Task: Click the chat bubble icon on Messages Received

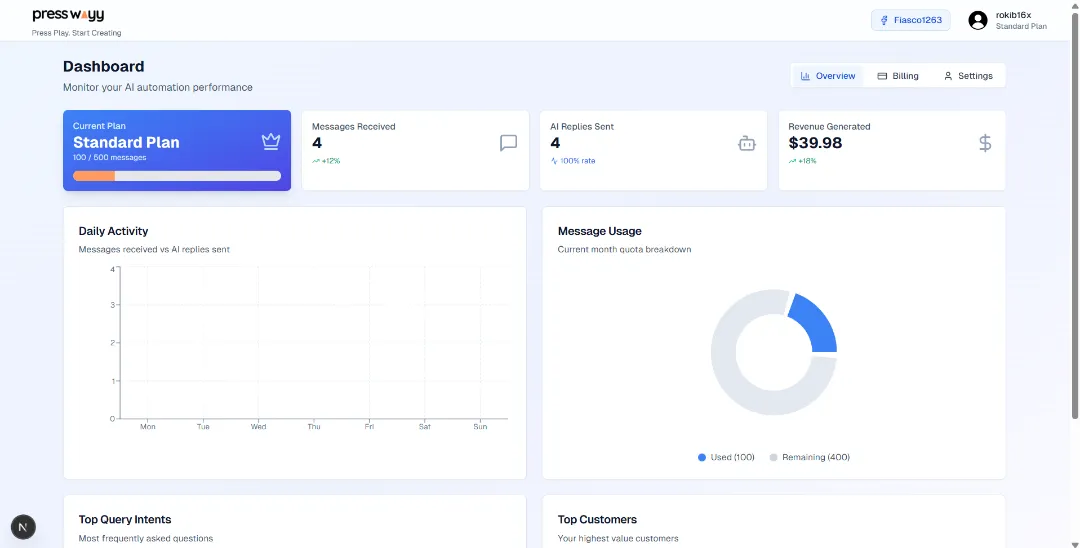Action: (x=508, y=143)
